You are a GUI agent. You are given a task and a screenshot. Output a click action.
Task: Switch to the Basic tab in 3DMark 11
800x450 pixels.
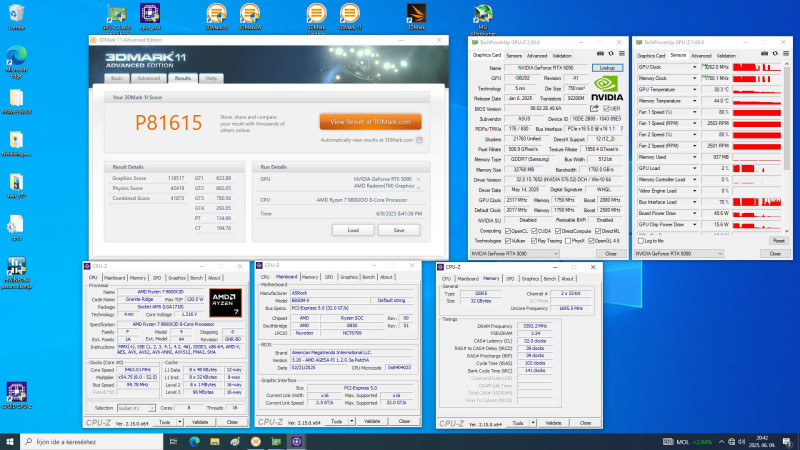(x=117, y=78)
